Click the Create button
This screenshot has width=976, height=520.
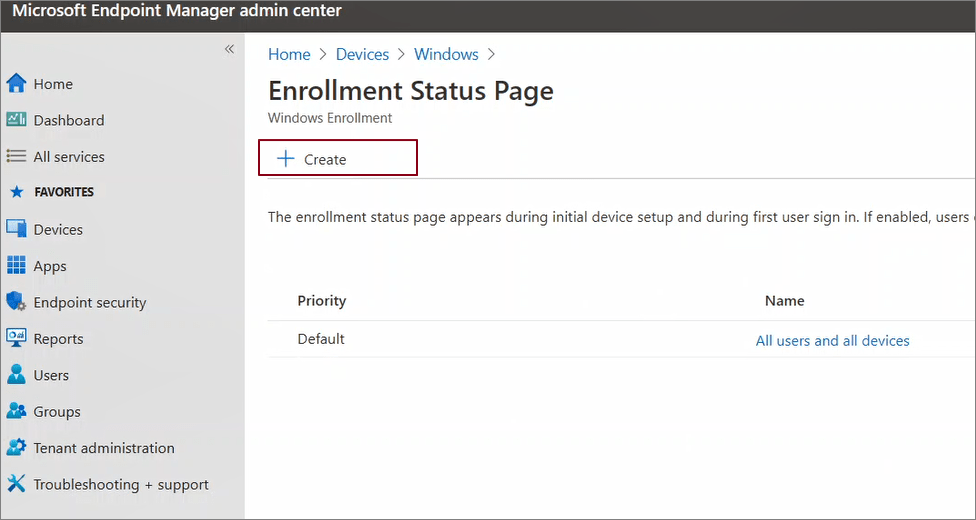[x=337, y=158]
